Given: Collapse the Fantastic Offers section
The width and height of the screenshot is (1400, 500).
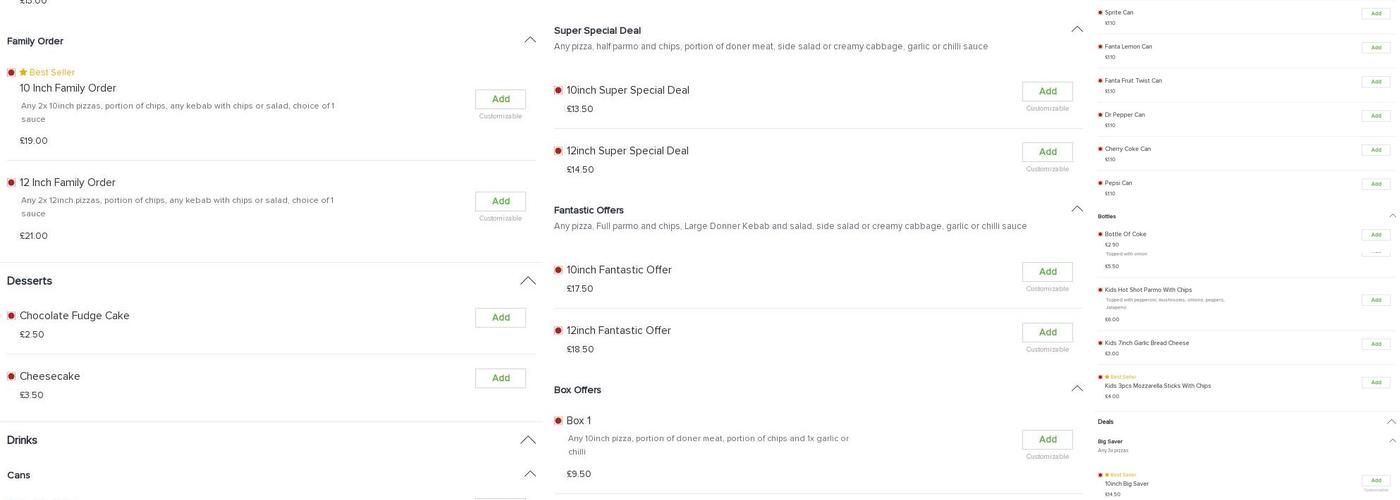Looking at the screenshot, I should click(1077, 209).
